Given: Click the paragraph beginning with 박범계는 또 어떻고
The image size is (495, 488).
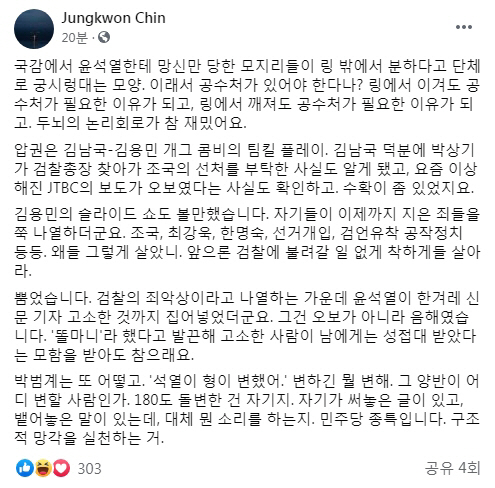Looking at the screenshot, I should [x=247, y=409].
